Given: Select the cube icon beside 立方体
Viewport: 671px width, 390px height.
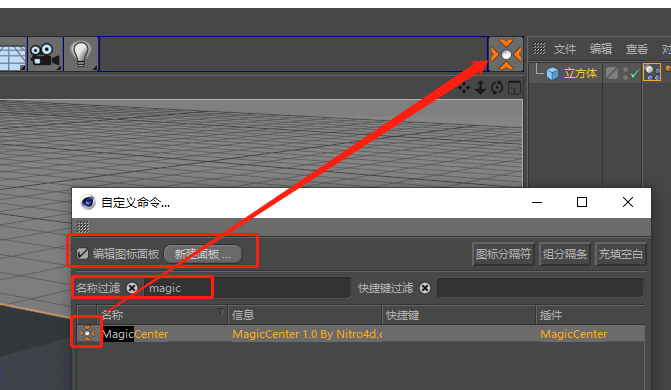Looking at the screenshot, I should [552, 74].
